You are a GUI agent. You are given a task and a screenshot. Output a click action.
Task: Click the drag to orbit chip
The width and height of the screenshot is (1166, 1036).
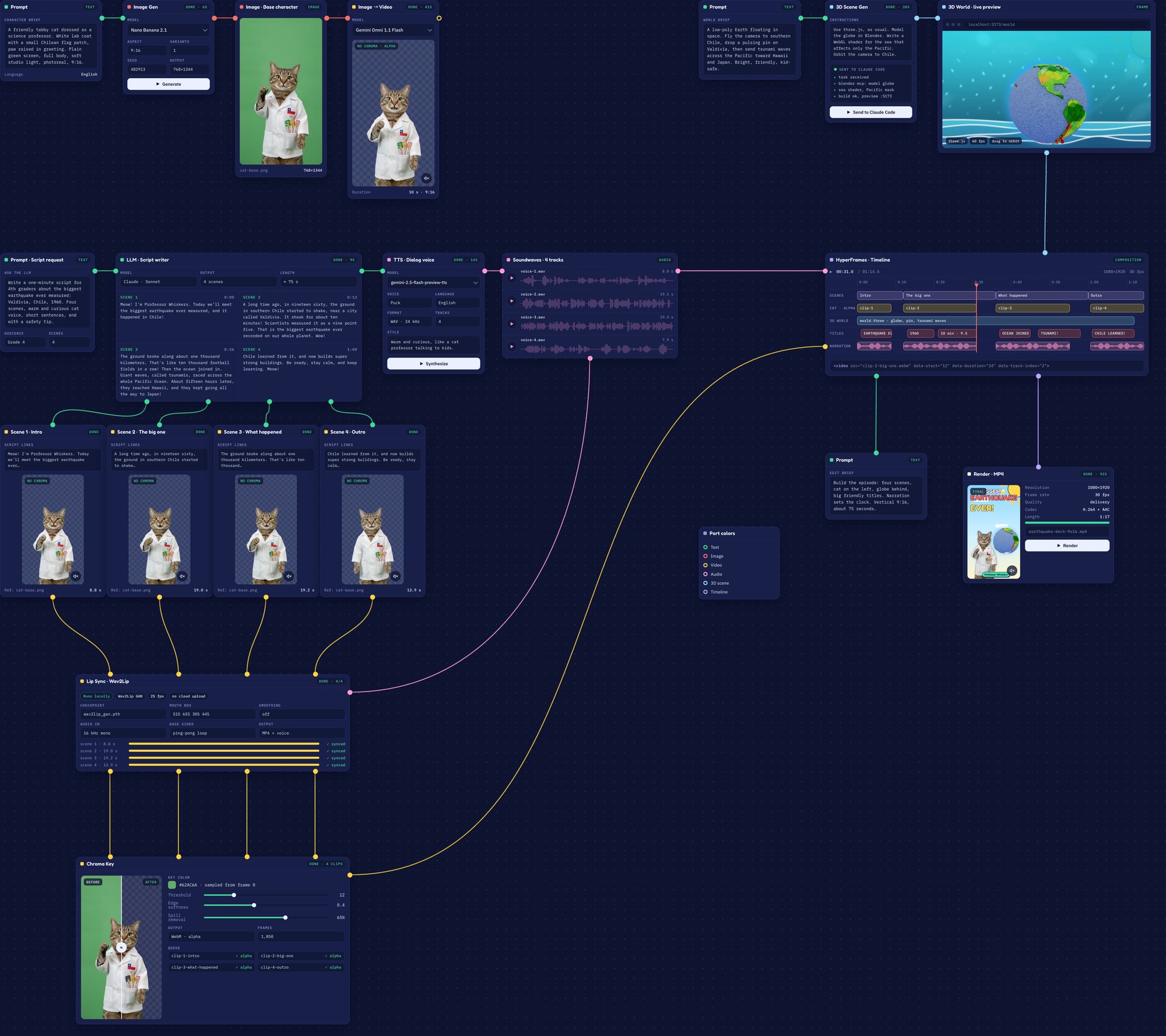click(1005, 141)
